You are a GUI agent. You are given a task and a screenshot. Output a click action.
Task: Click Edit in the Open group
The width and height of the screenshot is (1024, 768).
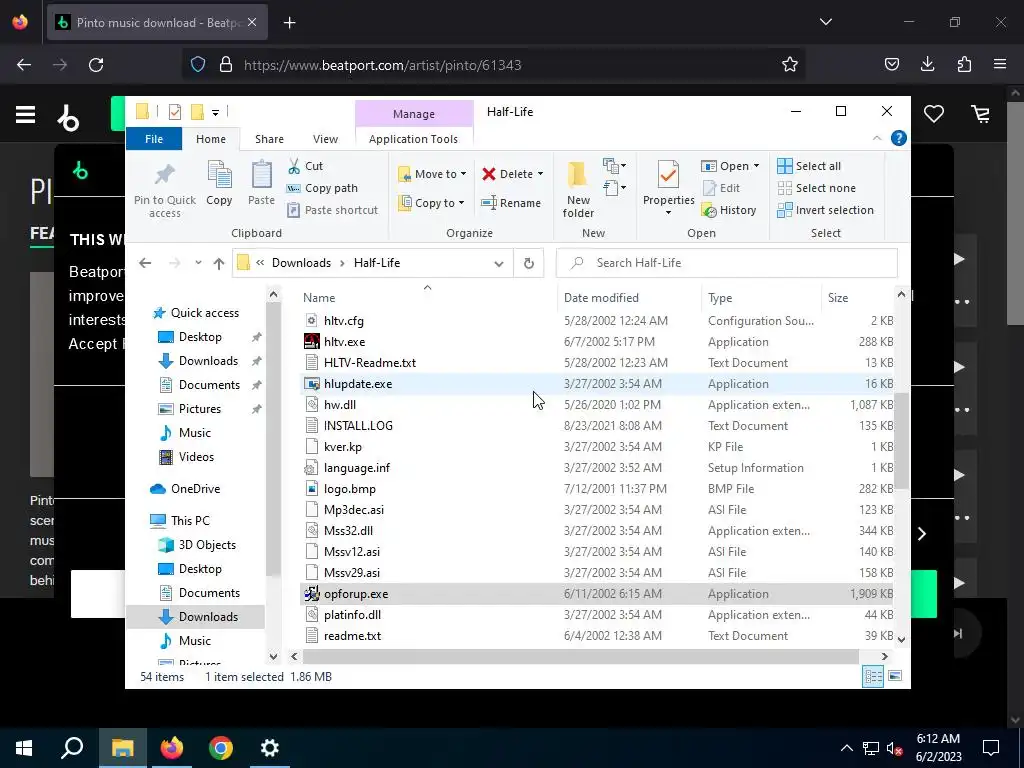[x=721, y=188]
